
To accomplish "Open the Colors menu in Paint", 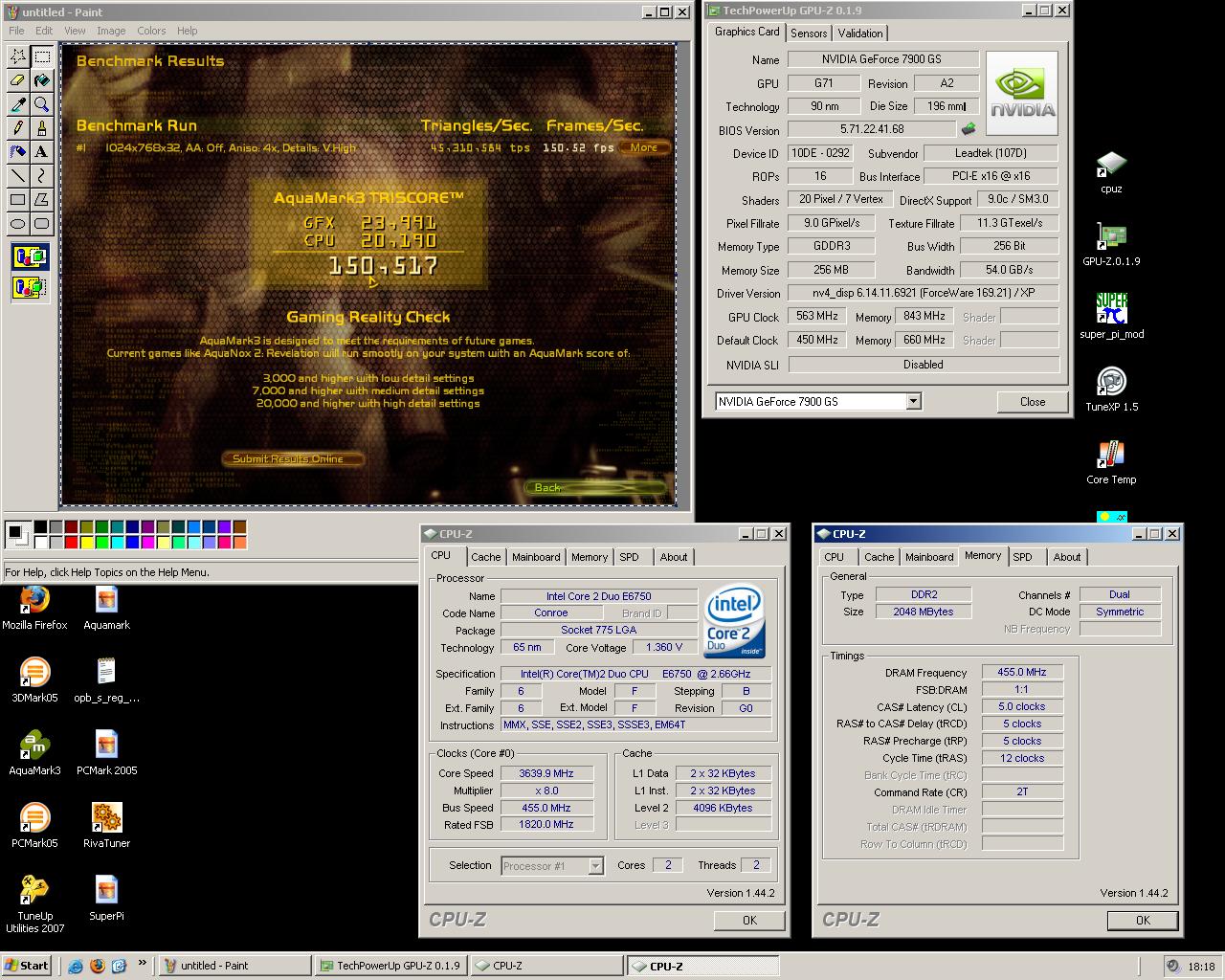I will pos(151,31).
